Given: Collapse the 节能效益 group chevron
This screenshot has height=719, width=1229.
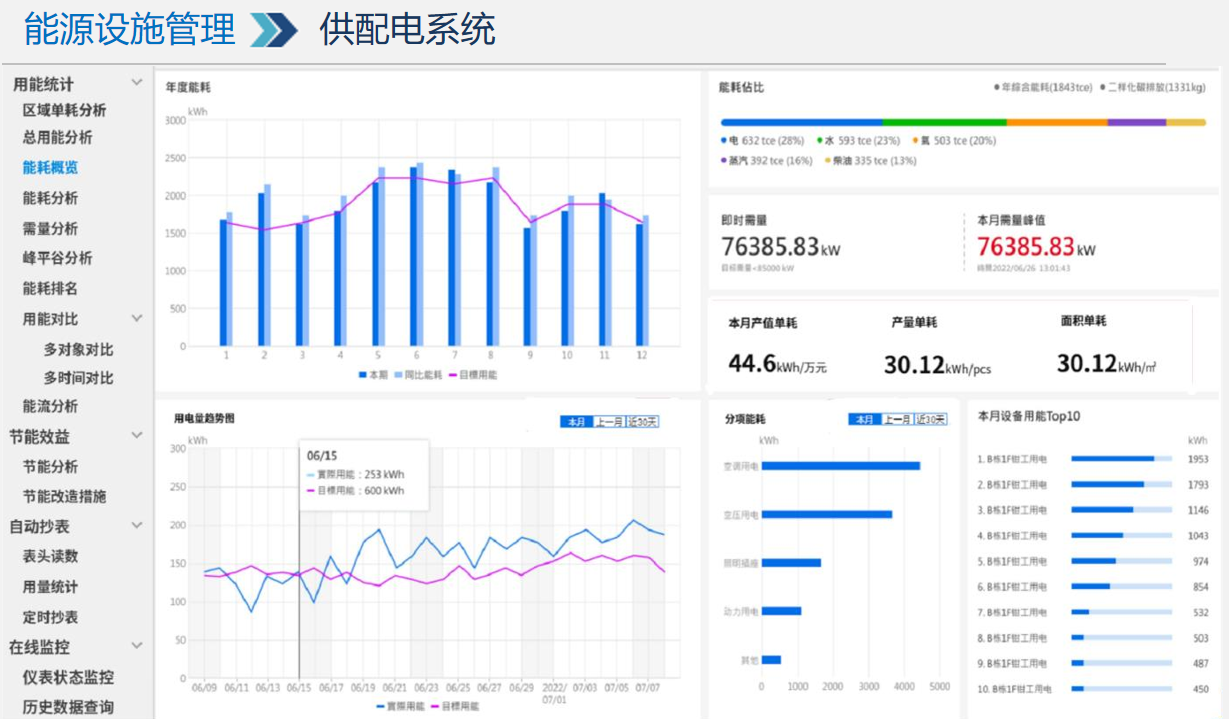Looking at the screenshot, I should coord(137,436).
